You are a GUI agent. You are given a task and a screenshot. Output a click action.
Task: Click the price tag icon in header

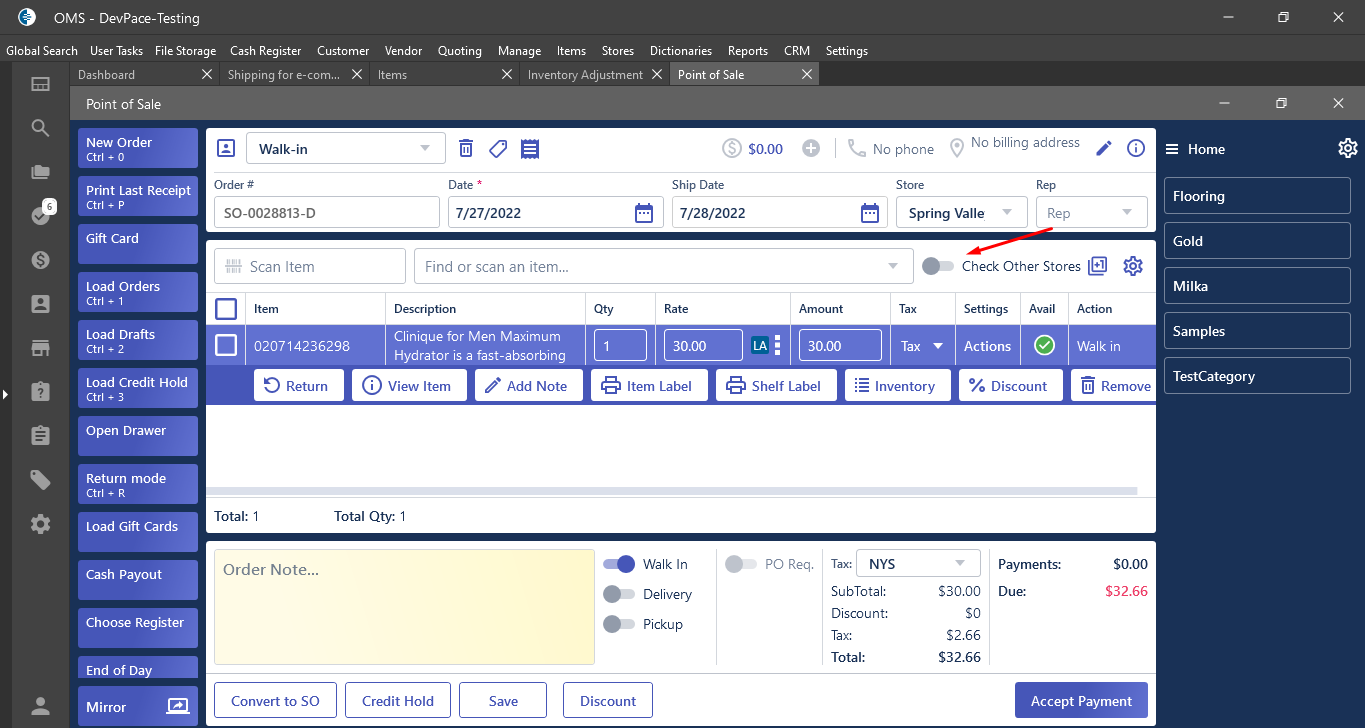click(x=498, y=149)
